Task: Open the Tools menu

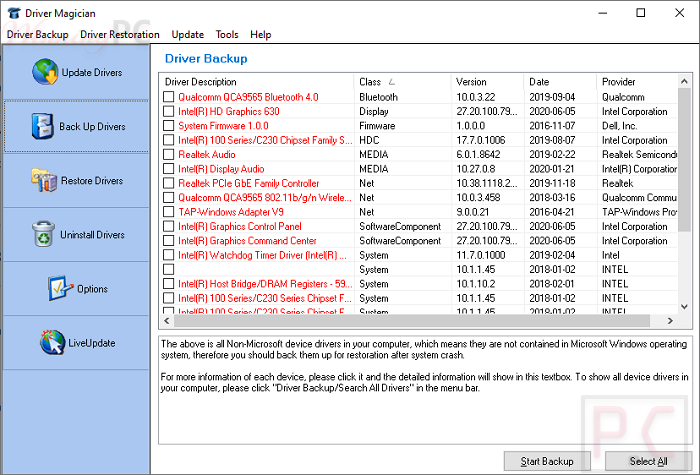Action: point(227,34)
